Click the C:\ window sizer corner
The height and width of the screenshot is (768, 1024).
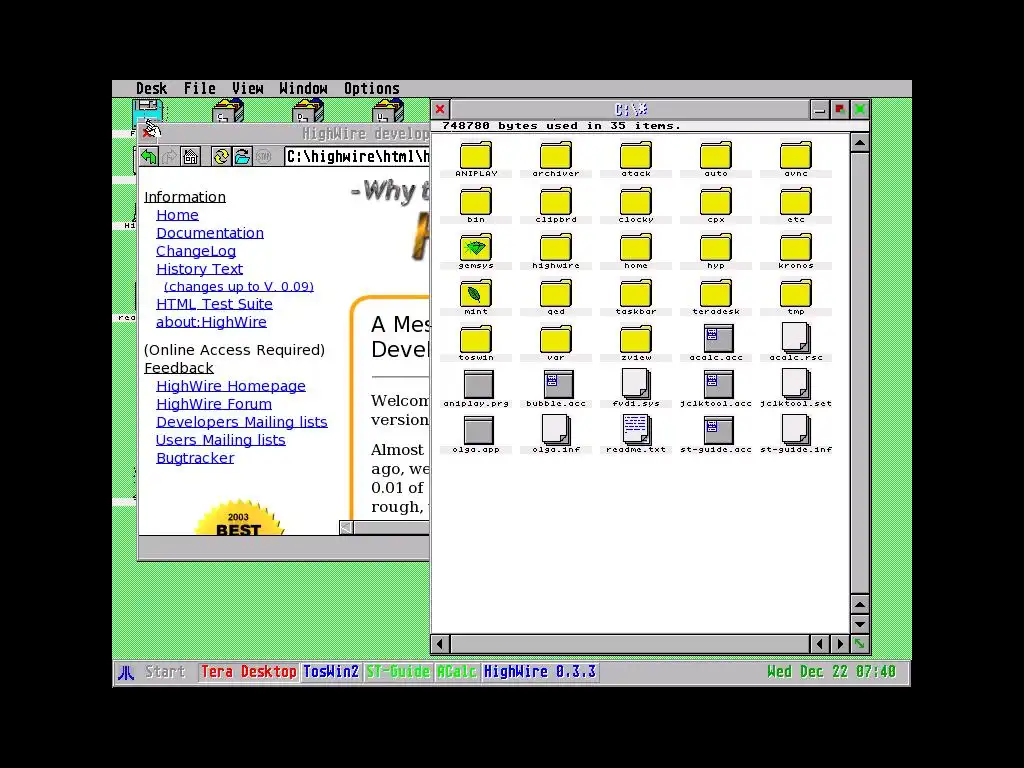pos(859,645)
